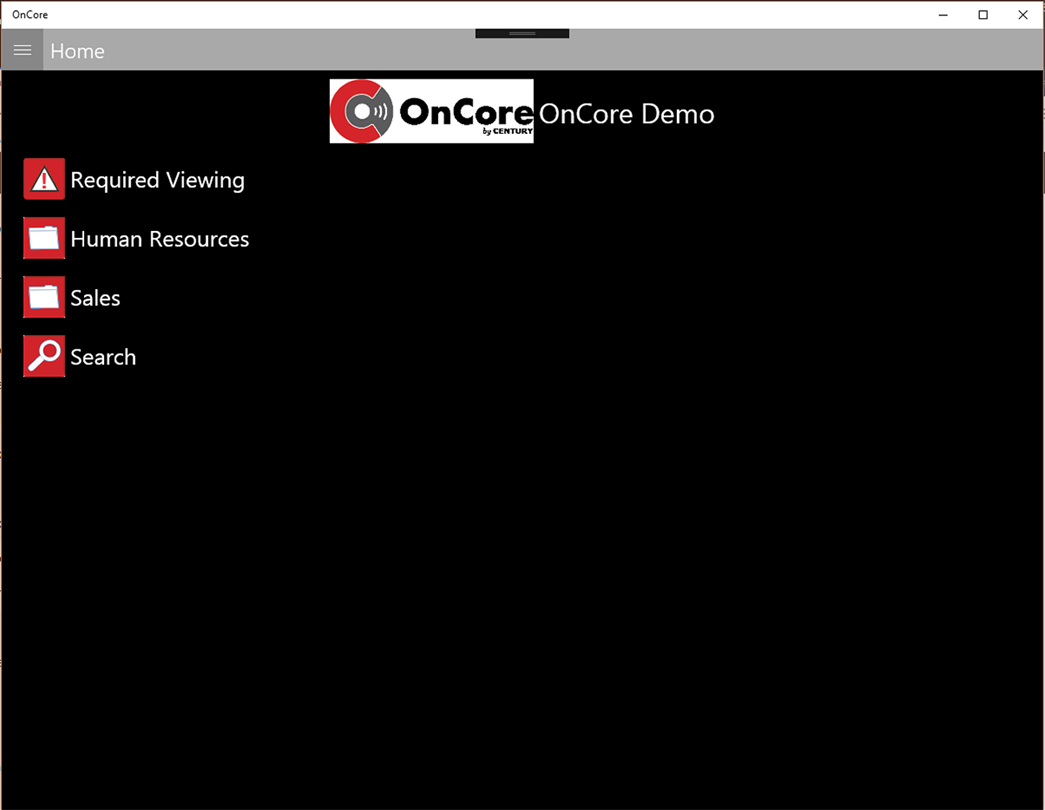
Task: Click the Required Viewing warning icon
Action: pyautogui.click(x=44, y=179)
